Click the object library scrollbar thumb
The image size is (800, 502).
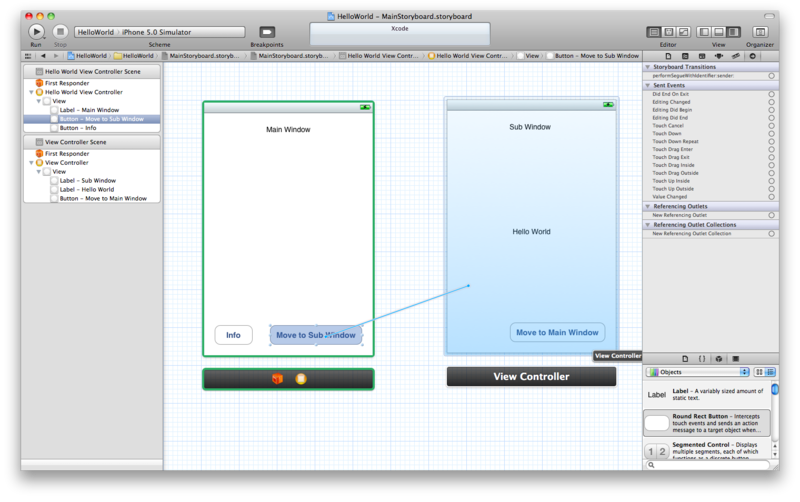(775, 389)
